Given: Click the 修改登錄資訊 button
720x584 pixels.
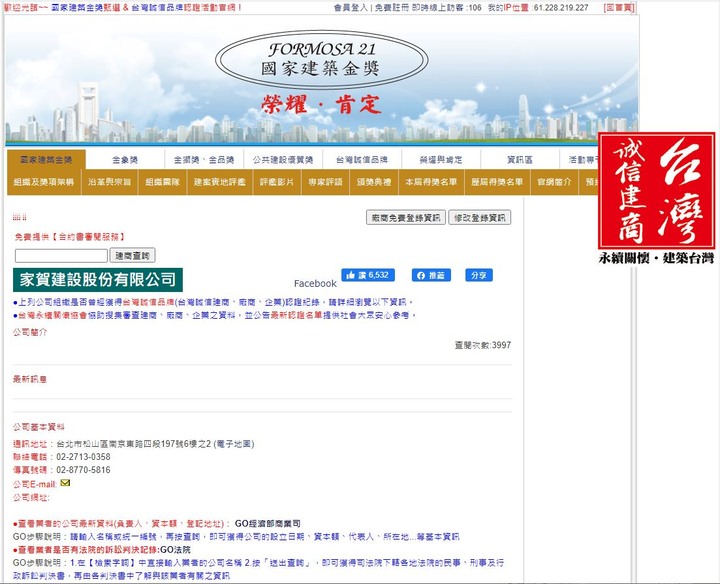Looking at the screenshot, I should tap(479, 218).
